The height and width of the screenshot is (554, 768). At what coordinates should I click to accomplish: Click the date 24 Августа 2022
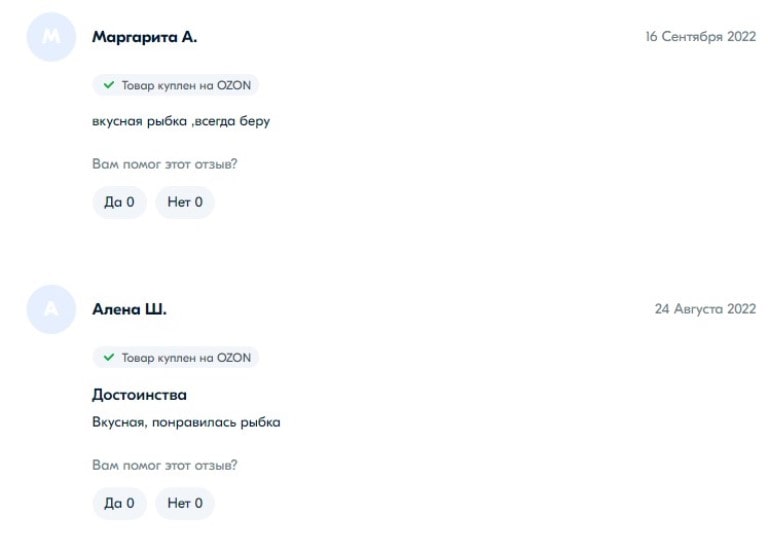pos(705,309)
